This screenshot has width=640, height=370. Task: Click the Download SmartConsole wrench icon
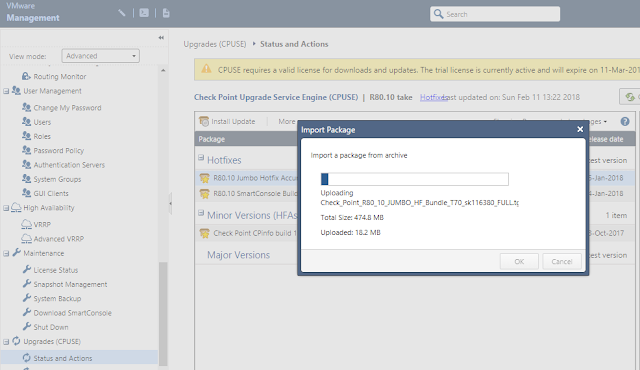coord(27,312)
